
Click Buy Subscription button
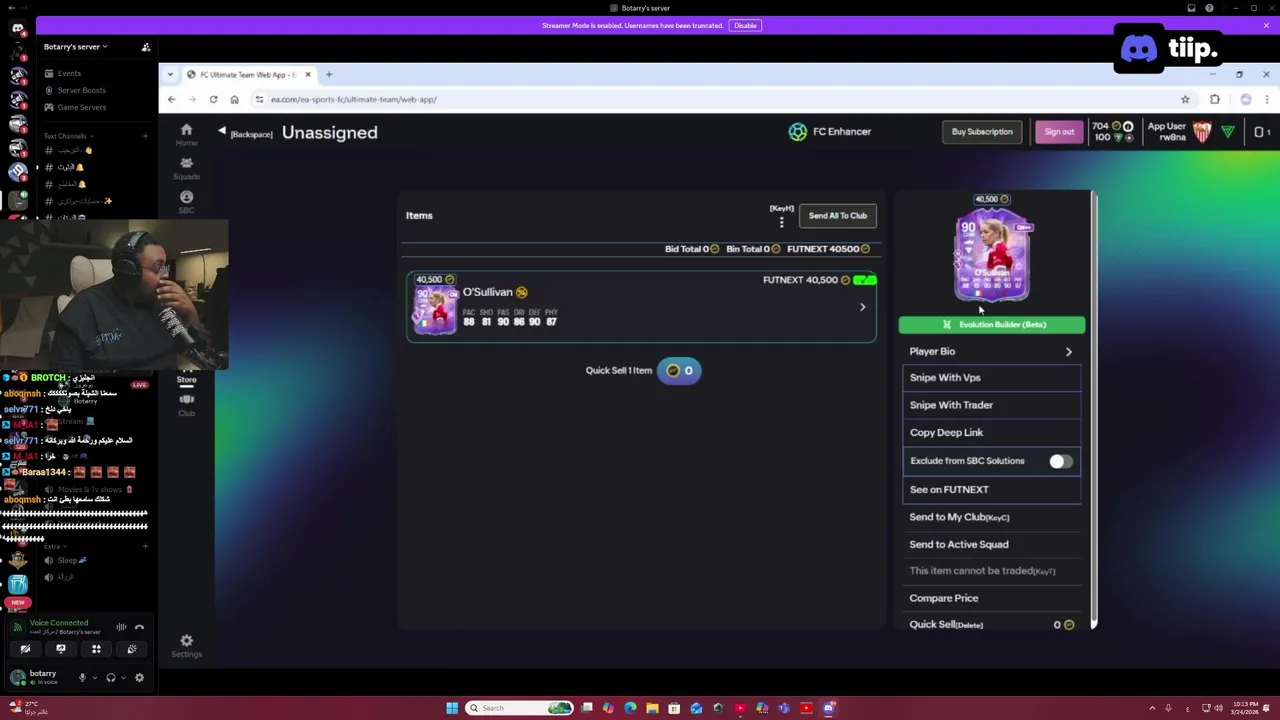(982, 132)
